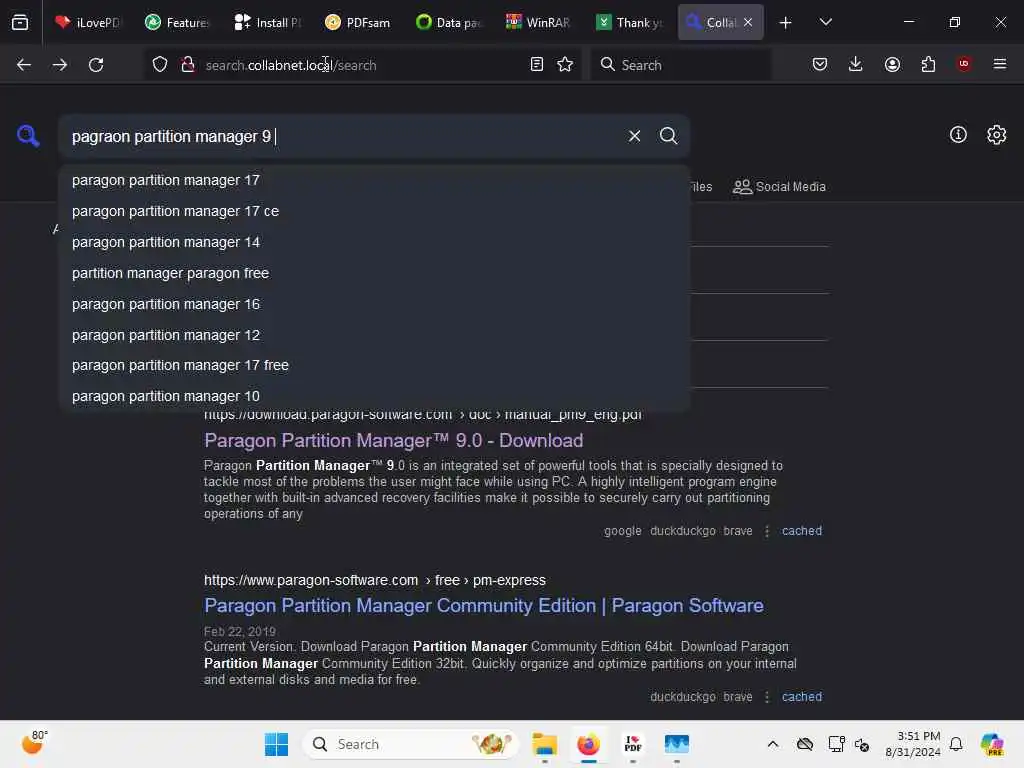1024x768 pixels.
Task: Choose suggestion "partition manager paragon free"
Action: pos(374,273)
